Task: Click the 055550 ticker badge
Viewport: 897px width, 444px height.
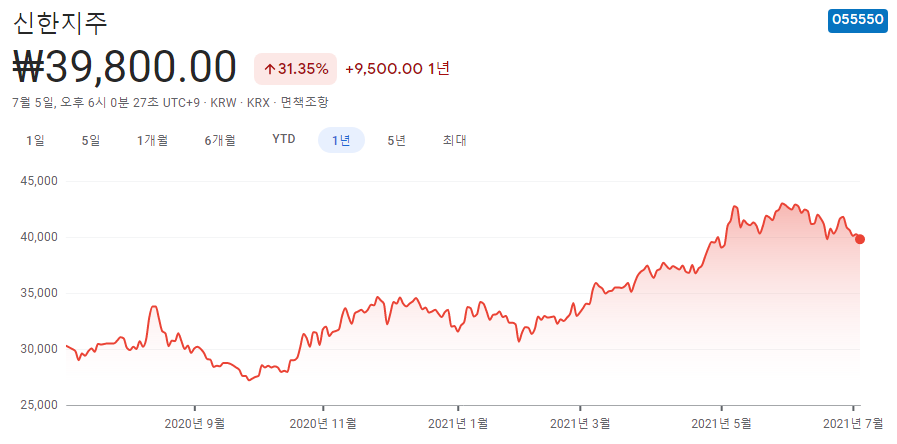Action: coord(858,20)
